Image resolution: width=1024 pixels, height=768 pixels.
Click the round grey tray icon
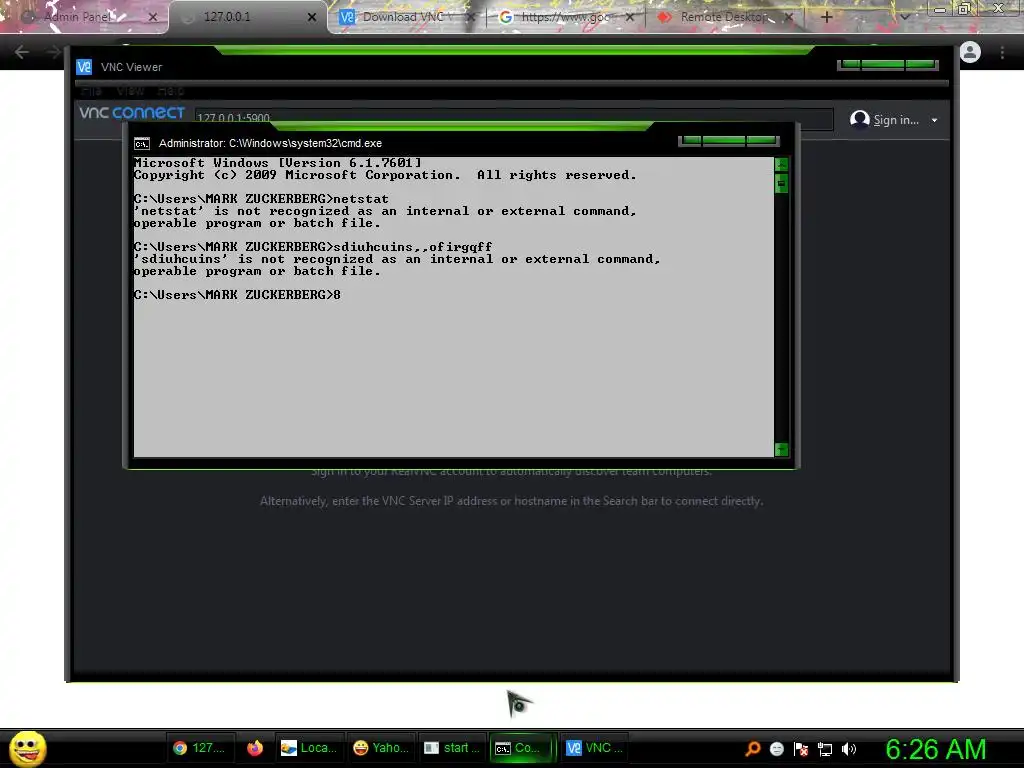776,749
